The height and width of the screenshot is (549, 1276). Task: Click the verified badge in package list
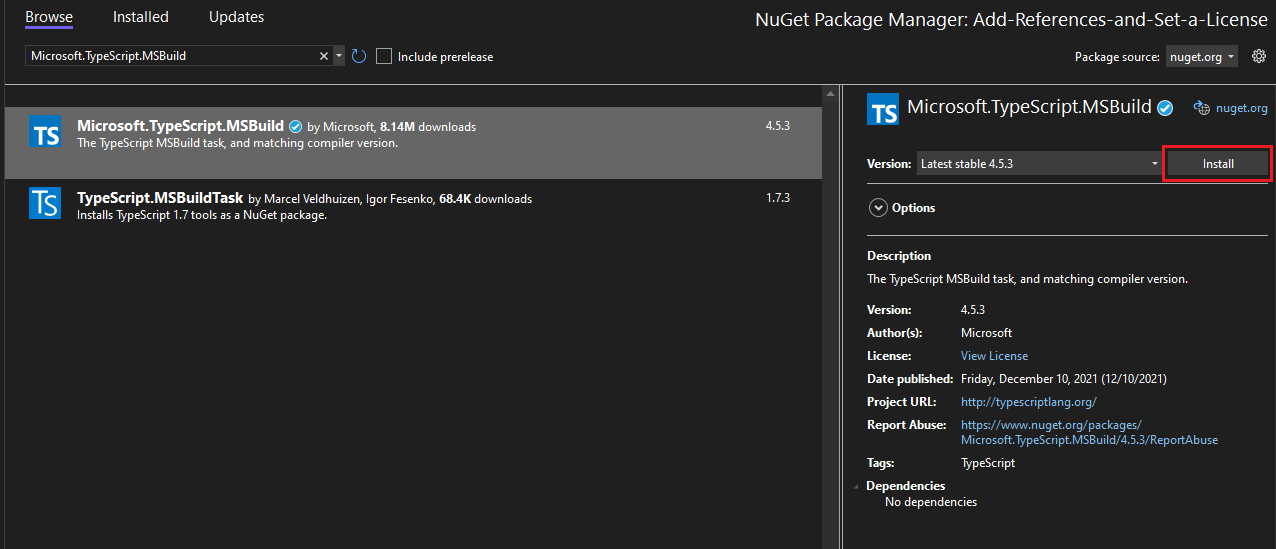click(x=295, y=127)
